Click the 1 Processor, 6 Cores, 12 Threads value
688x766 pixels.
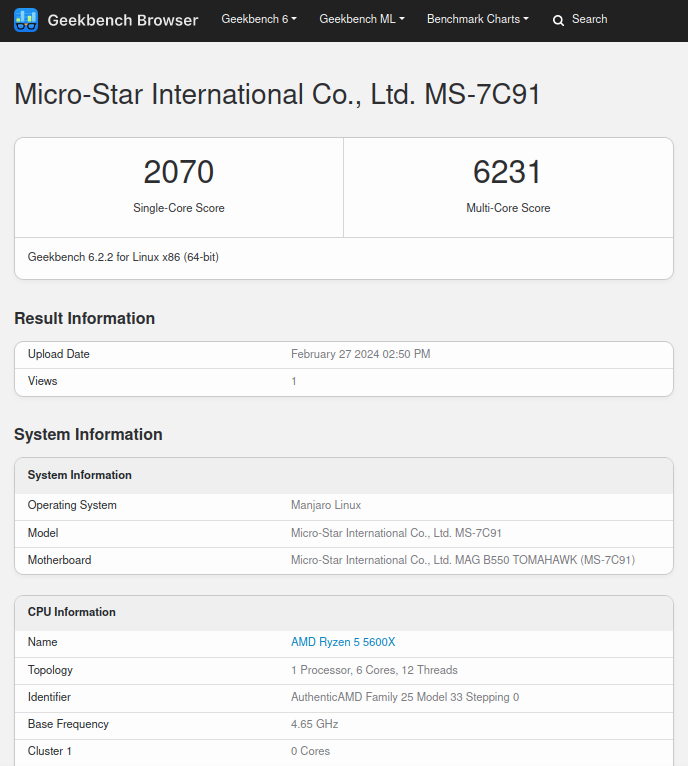tap(374, 670)
